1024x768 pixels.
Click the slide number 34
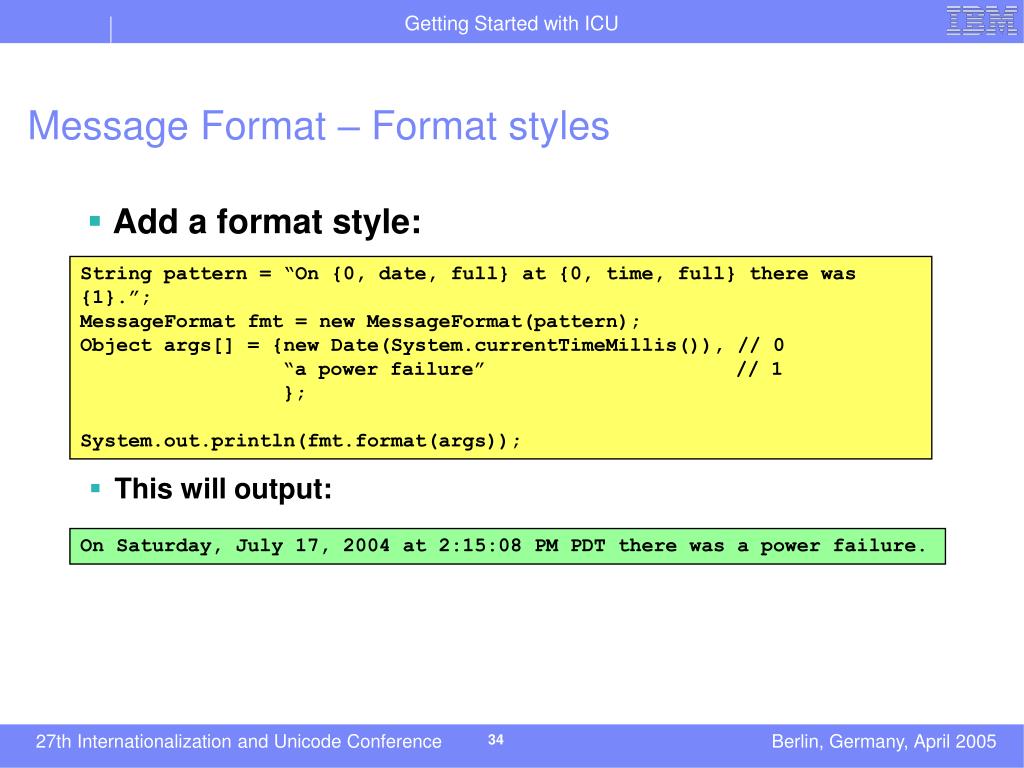click(496, 740)
